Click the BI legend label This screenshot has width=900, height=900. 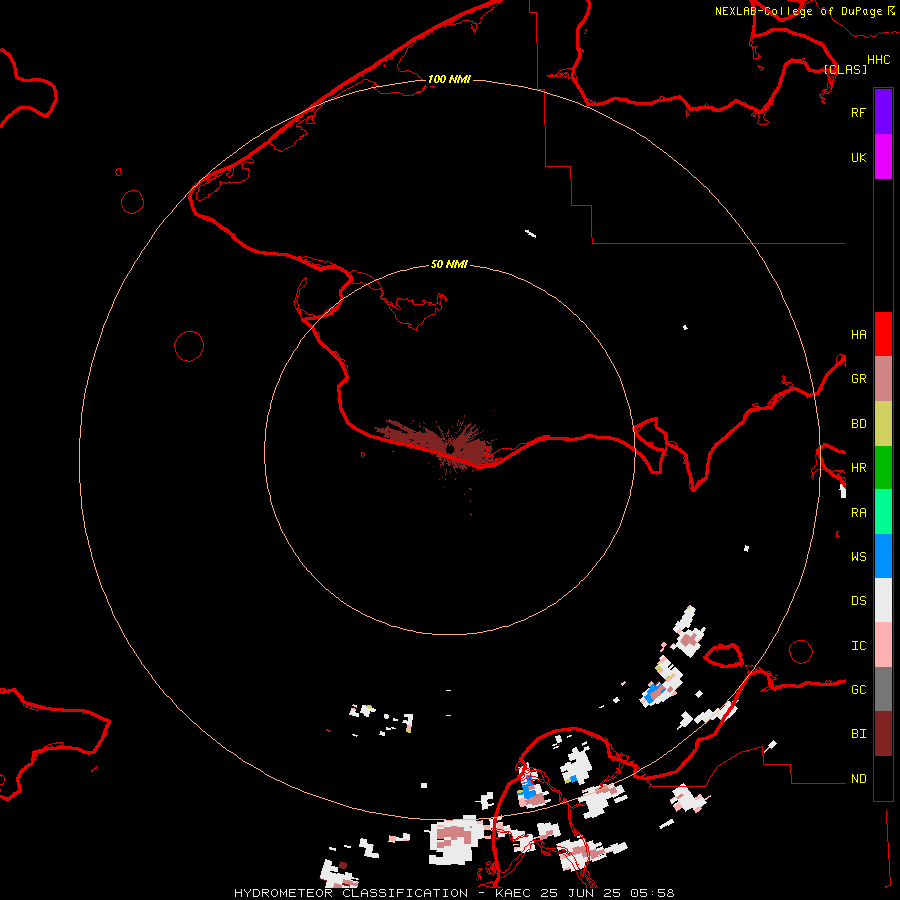click(858, 734)
